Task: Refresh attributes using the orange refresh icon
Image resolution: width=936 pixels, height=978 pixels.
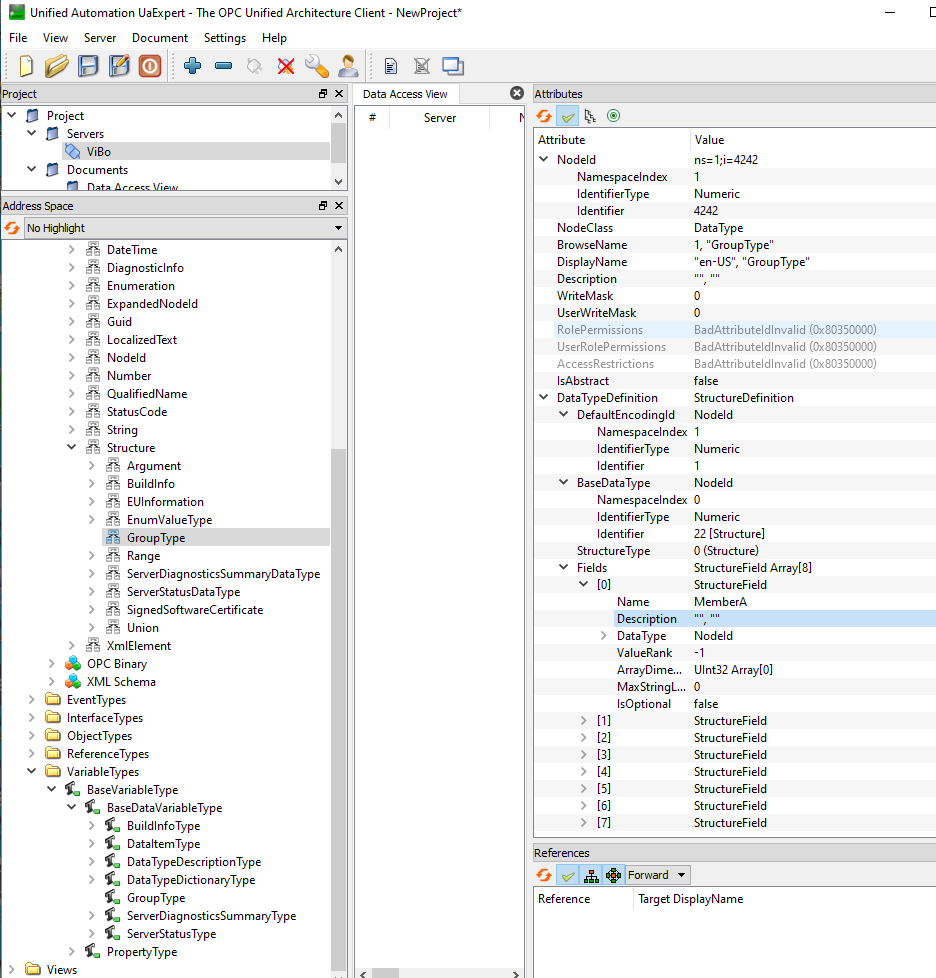Action: [543, 115]
